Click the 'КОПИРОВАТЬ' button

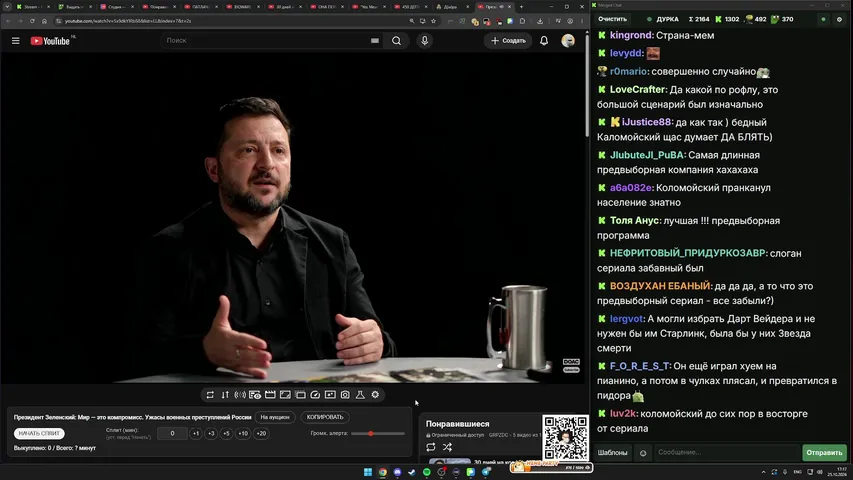(325, 417)
